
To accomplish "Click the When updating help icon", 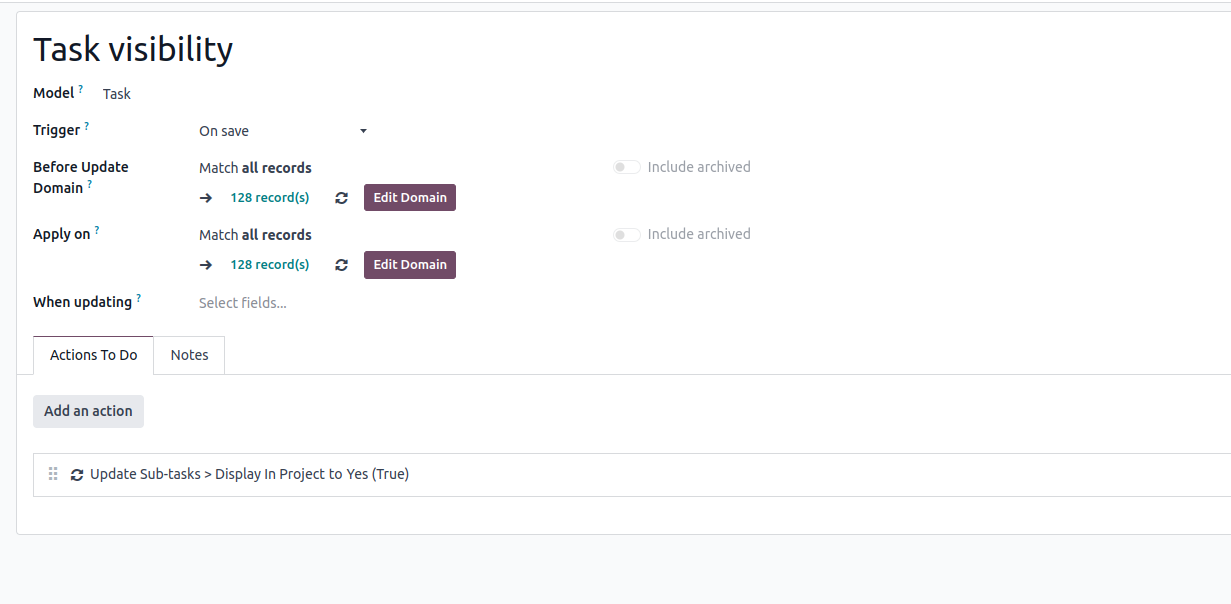I will [139, 298].
